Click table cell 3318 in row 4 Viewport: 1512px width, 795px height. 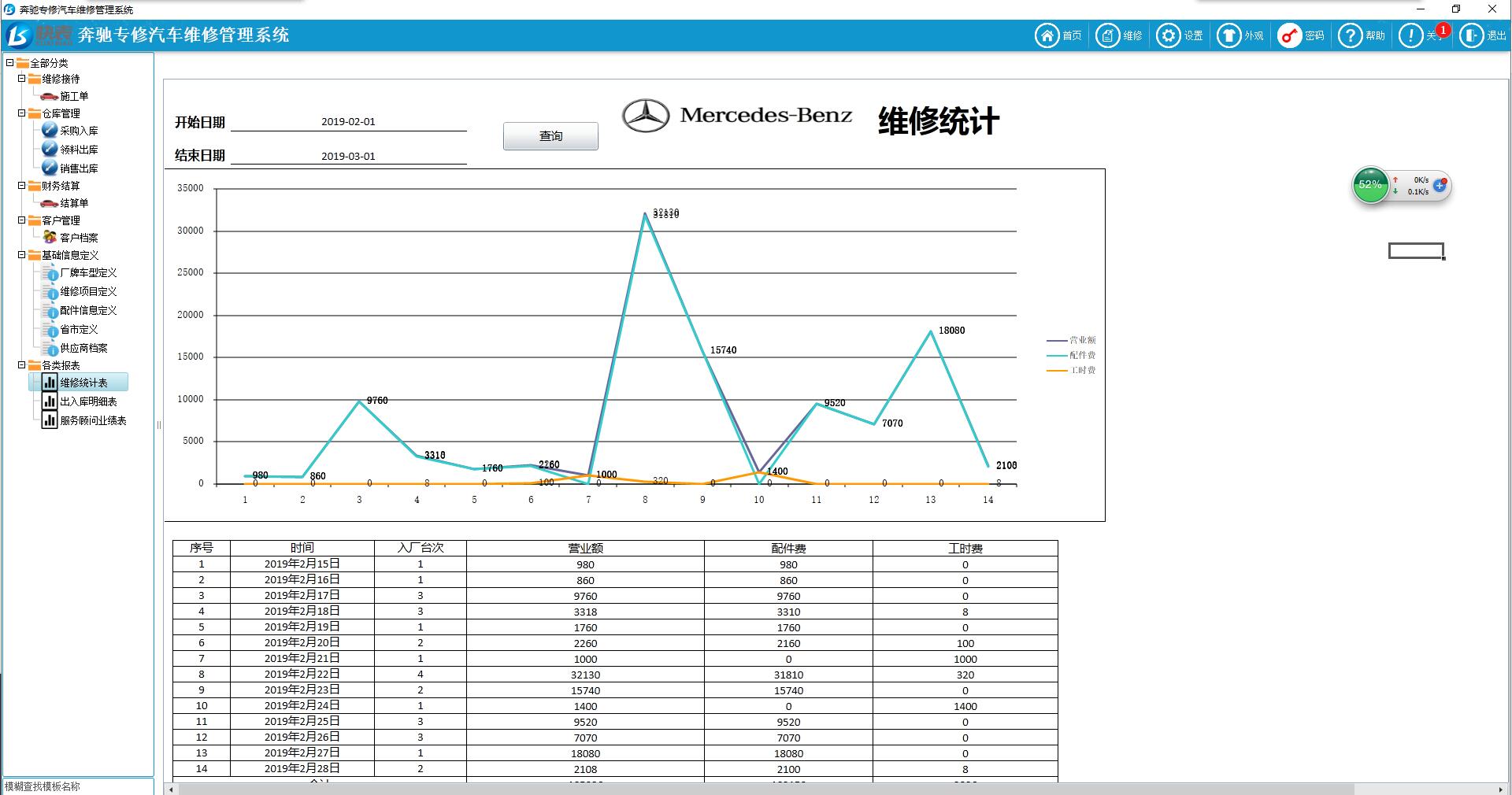(x=585, y=612)
